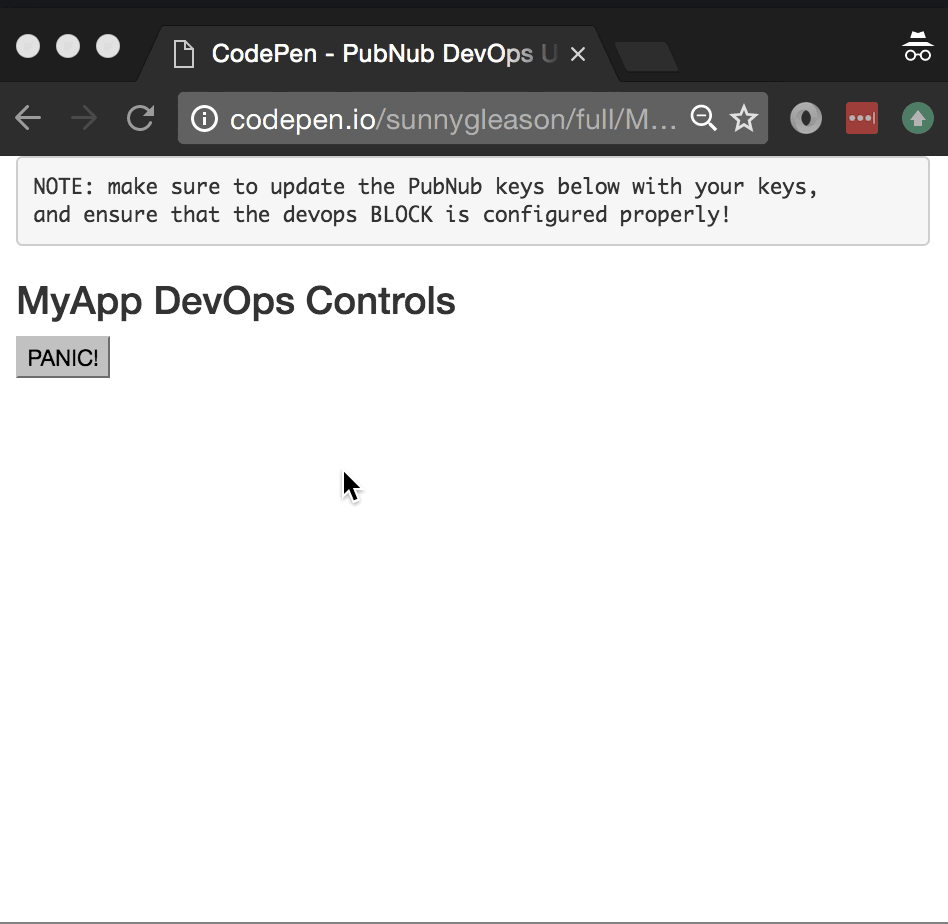Click the green up-arrow extension icon
Screen dimensions: 948x924
917,119
